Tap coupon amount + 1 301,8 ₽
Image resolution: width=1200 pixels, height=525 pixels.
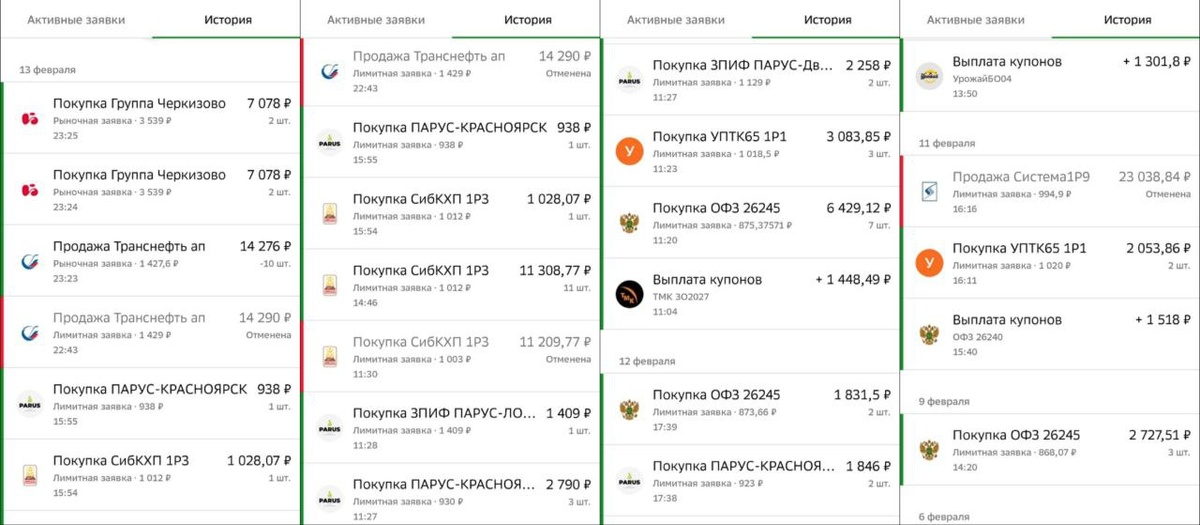[x=1157, y=62]
